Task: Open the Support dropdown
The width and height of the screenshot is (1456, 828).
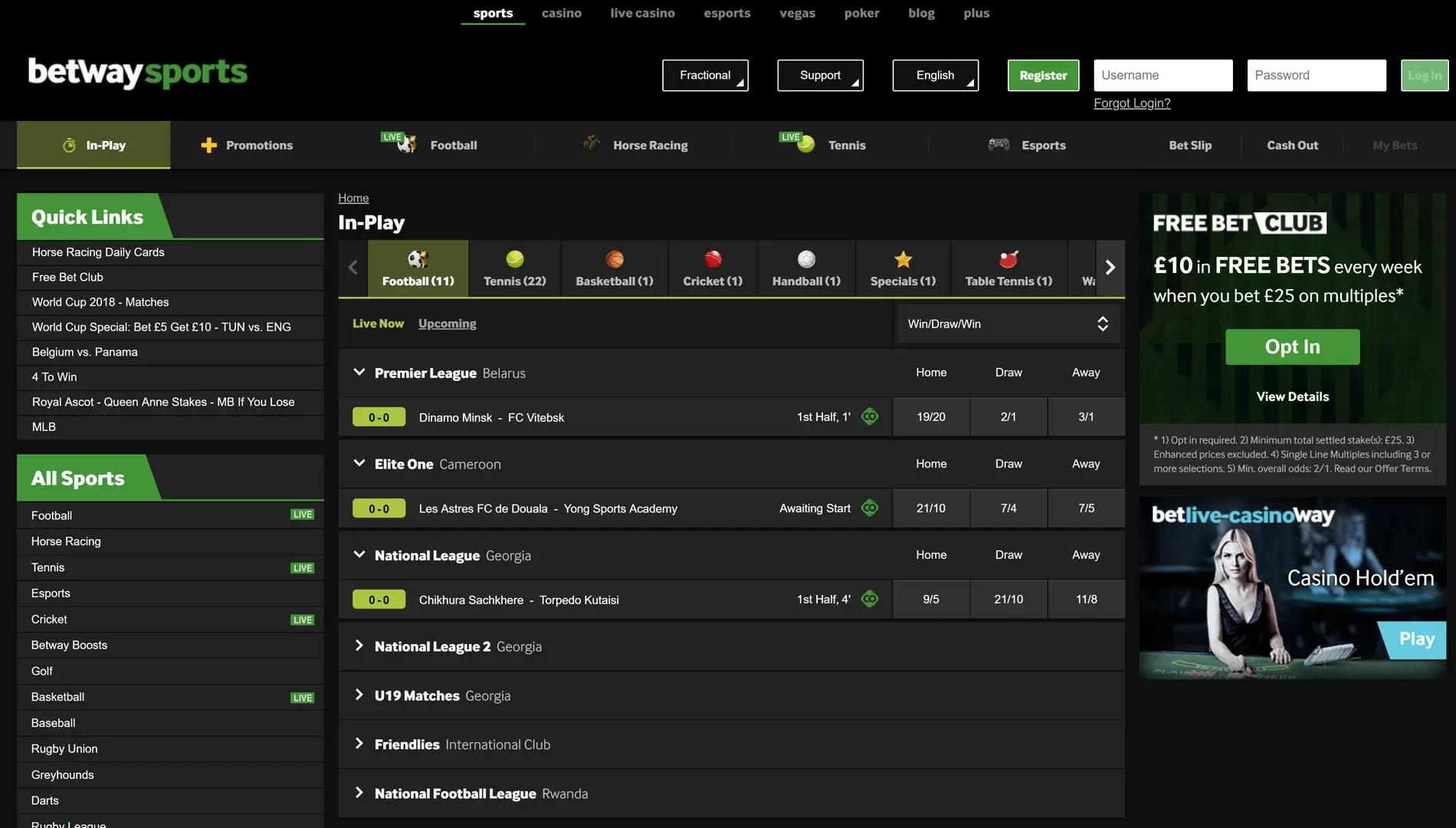Action: click(x=820, y=75)
